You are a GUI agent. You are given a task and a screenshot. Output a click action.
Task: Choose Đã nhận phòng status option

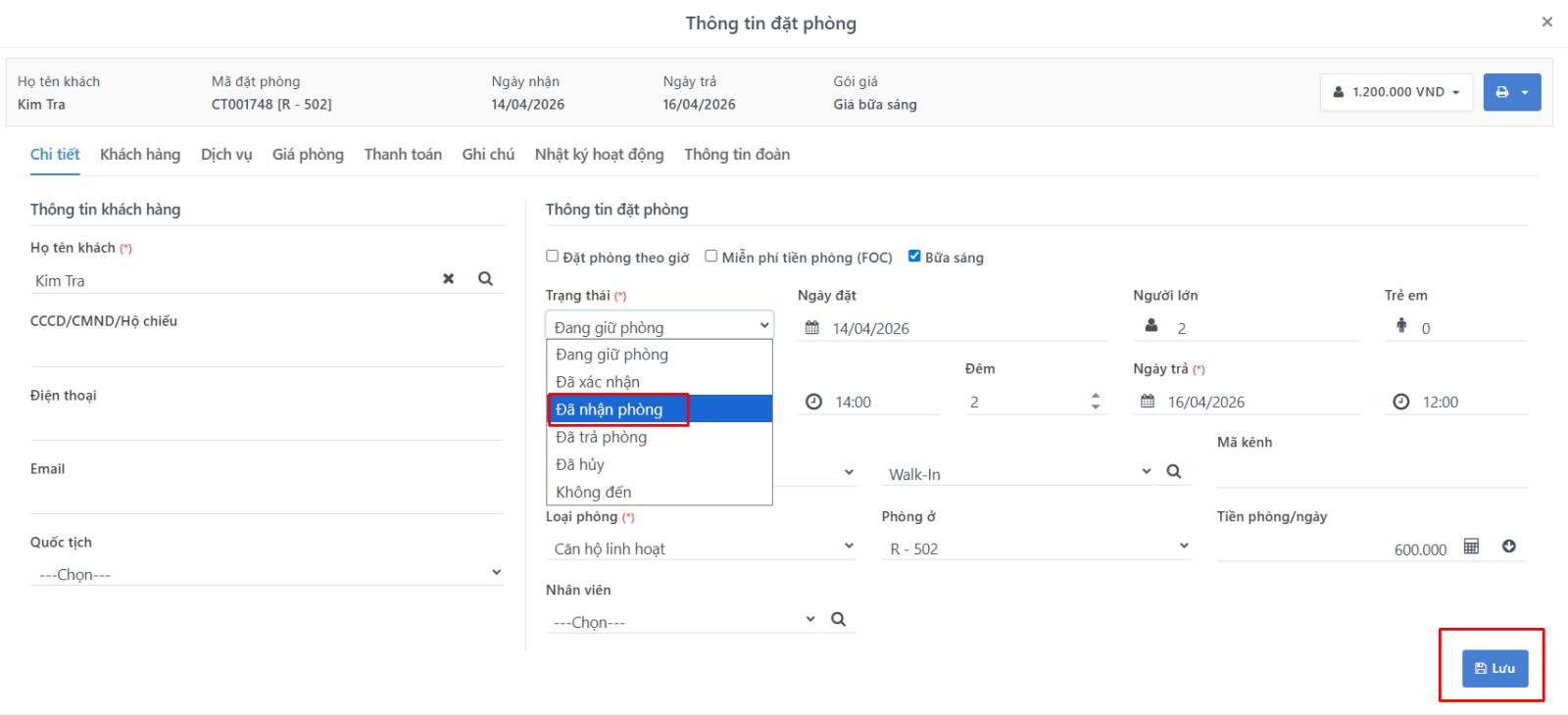point(660,409)
